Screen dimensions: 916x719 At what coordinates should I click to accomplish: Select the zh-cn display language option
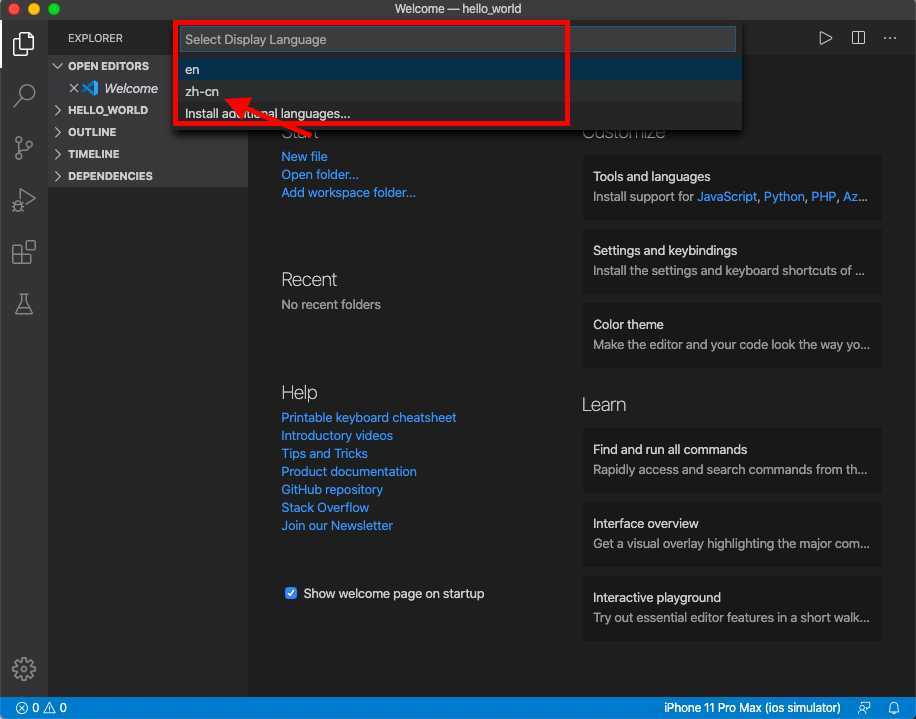[458, 92]
